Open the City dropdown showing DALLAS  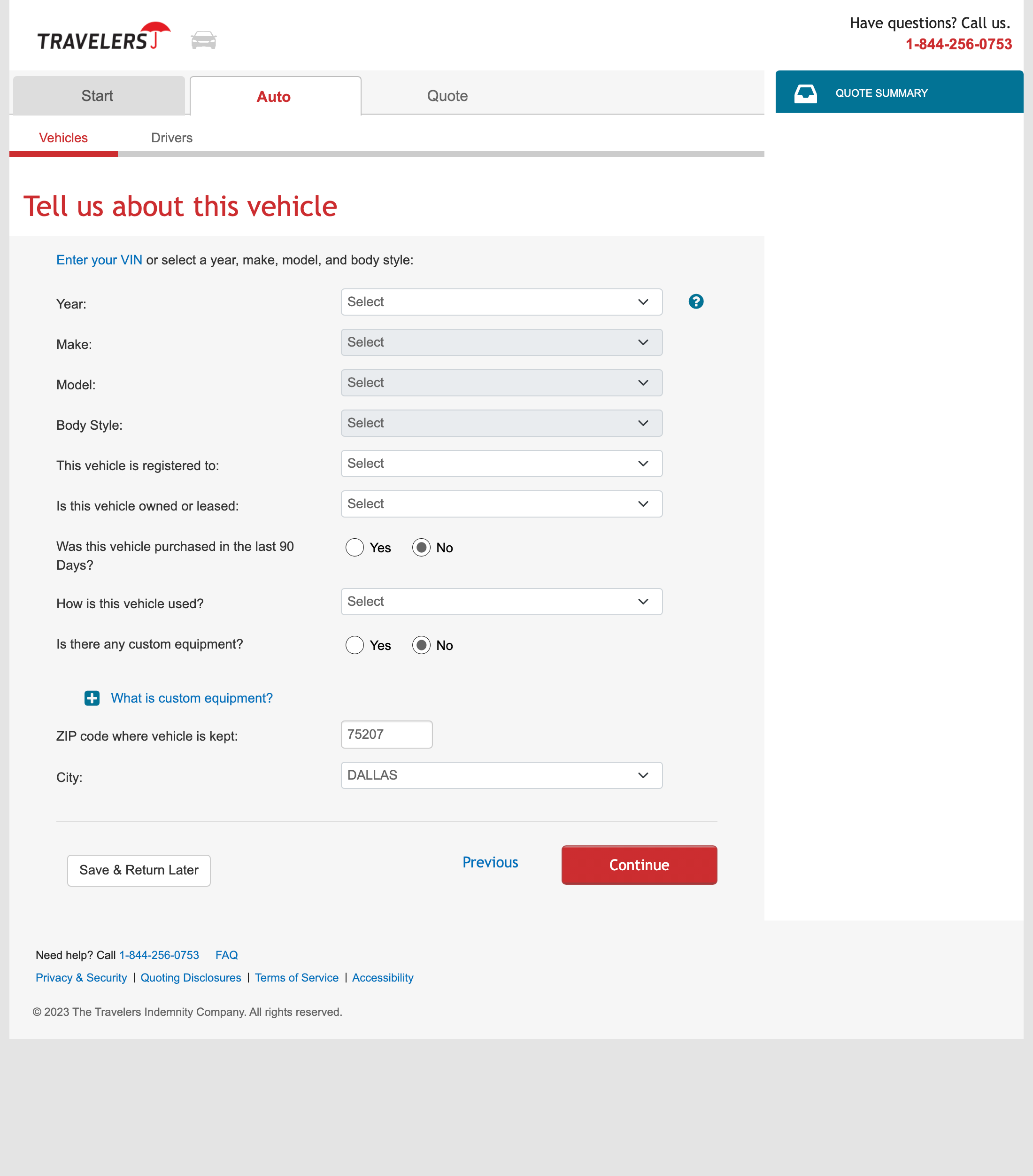(x=501, y=775)
